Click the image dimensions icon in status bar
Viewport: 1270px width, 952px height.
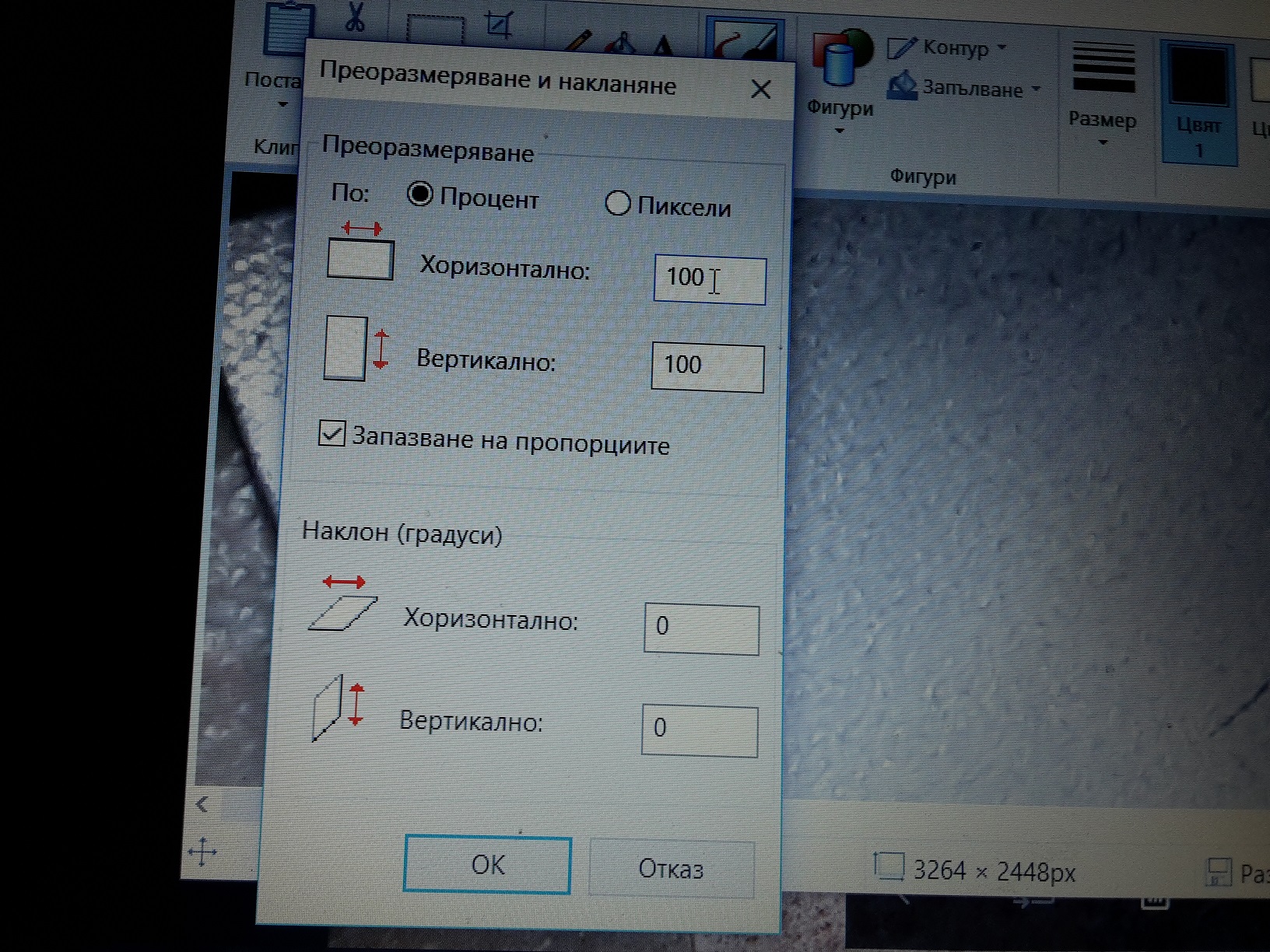[889, 866]
